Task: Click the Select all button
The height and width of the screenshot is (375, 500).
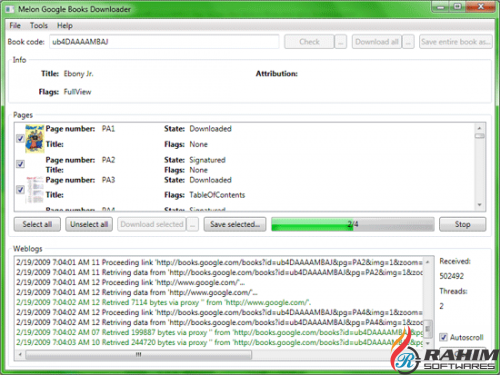Action: [x=37, y=224]
